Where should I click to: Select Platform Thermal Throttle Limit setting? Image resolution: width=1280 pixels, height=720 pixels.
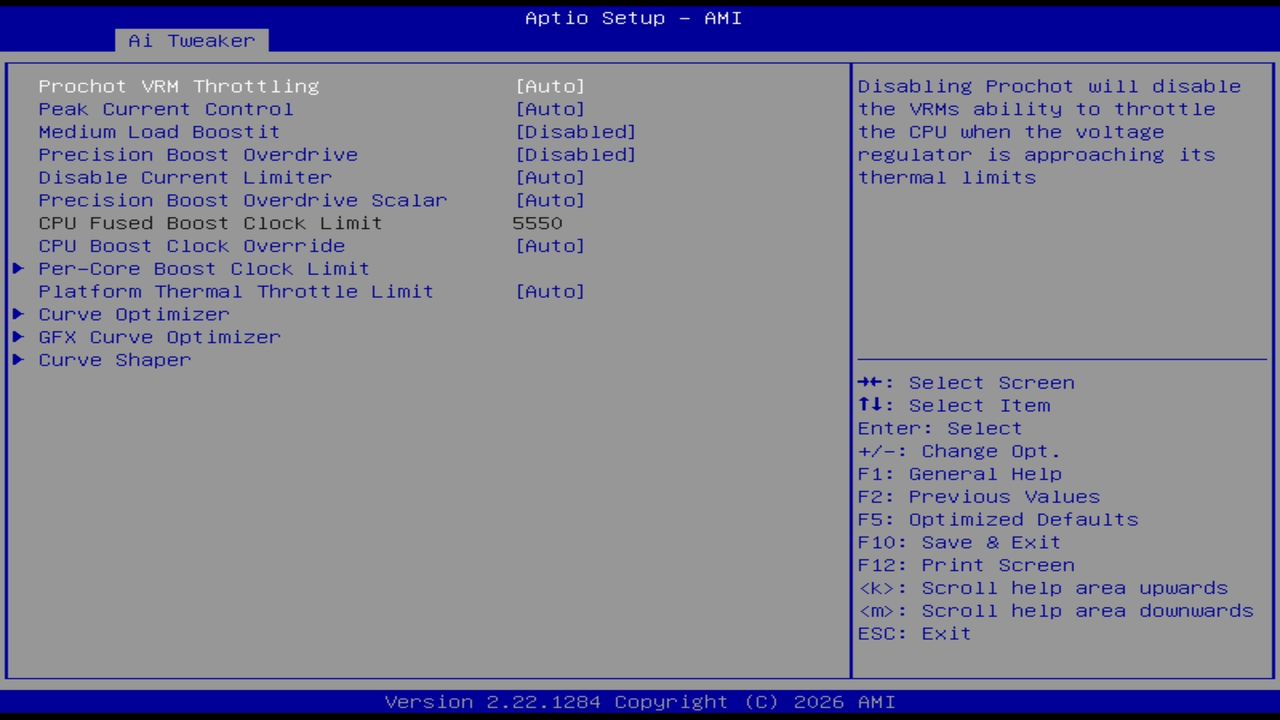pyautogui.click(x=236, y=292)
